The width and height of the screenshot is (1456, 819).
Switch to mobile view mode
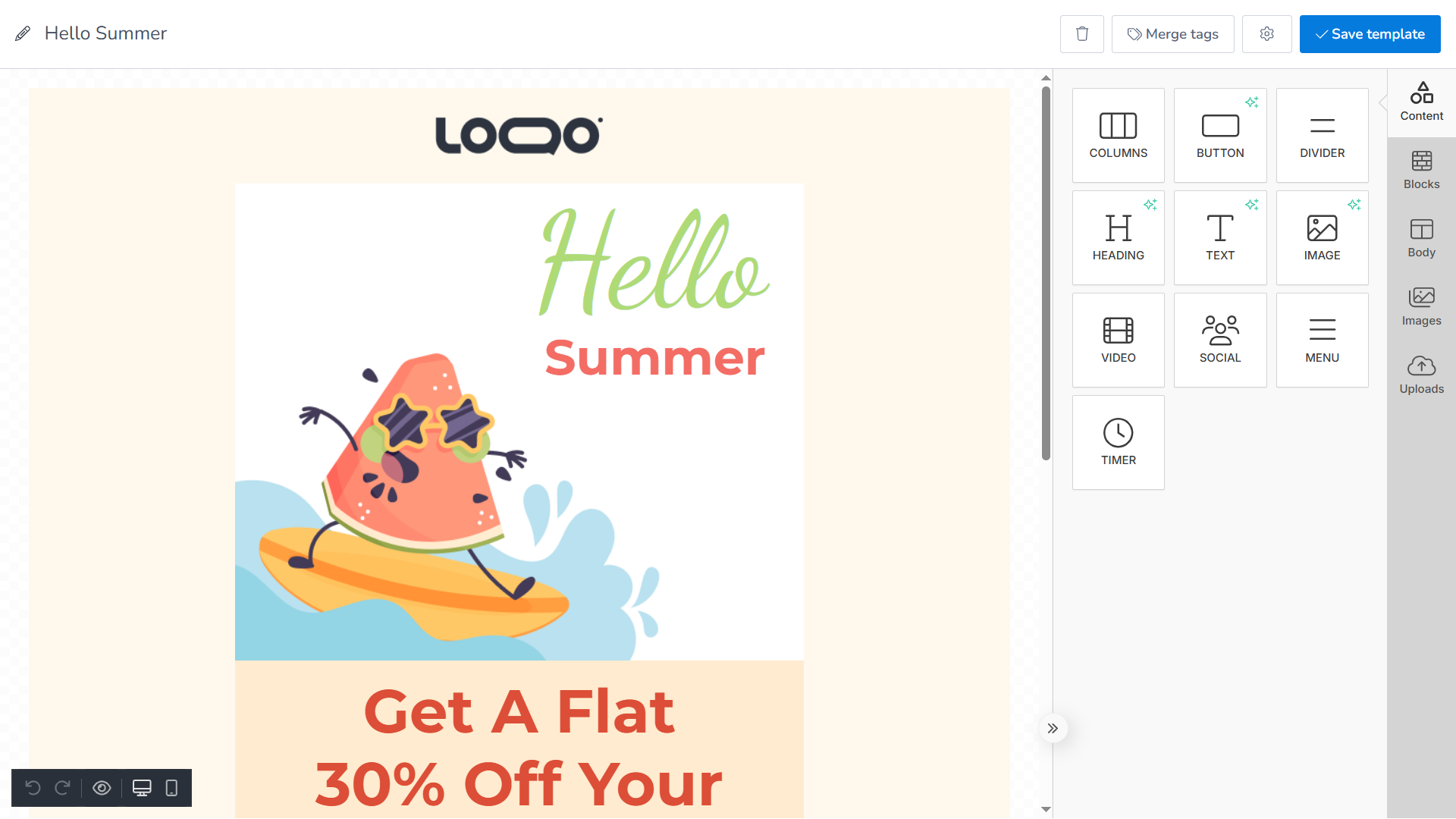coord(171,788)
